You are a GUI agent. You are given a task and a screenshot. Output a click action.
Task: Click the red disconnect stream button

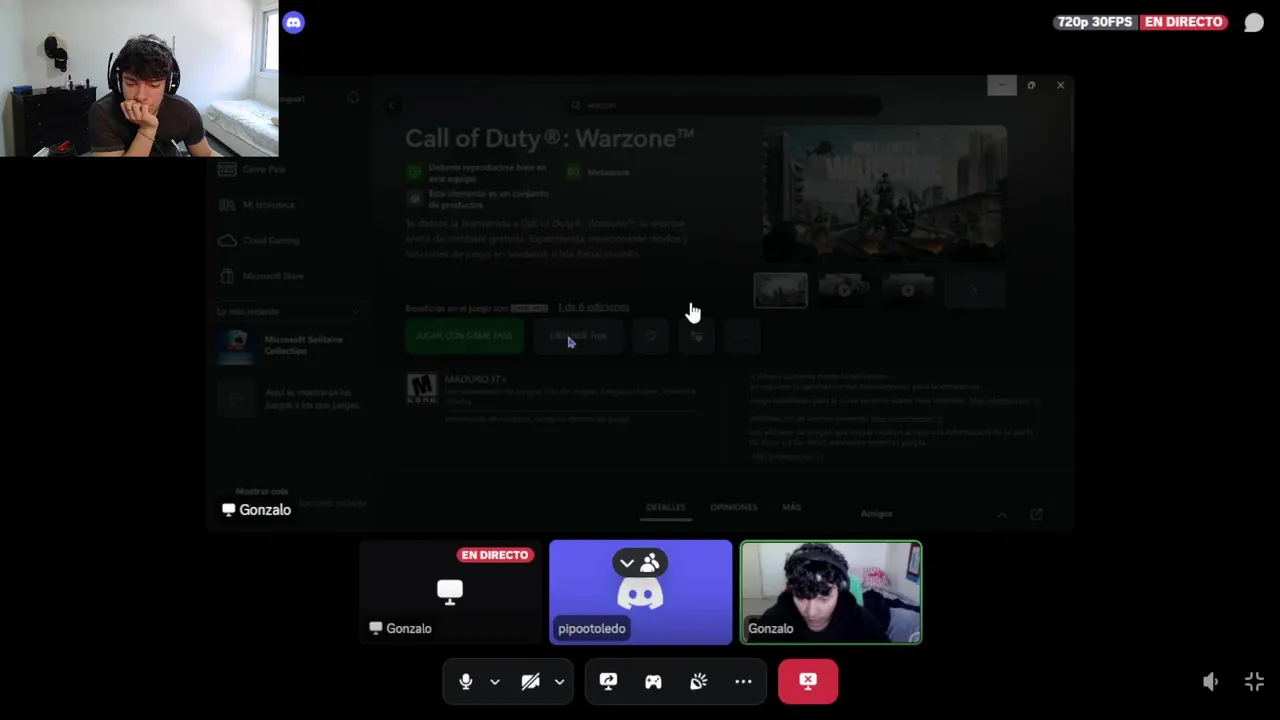click(x=808, y=681)
